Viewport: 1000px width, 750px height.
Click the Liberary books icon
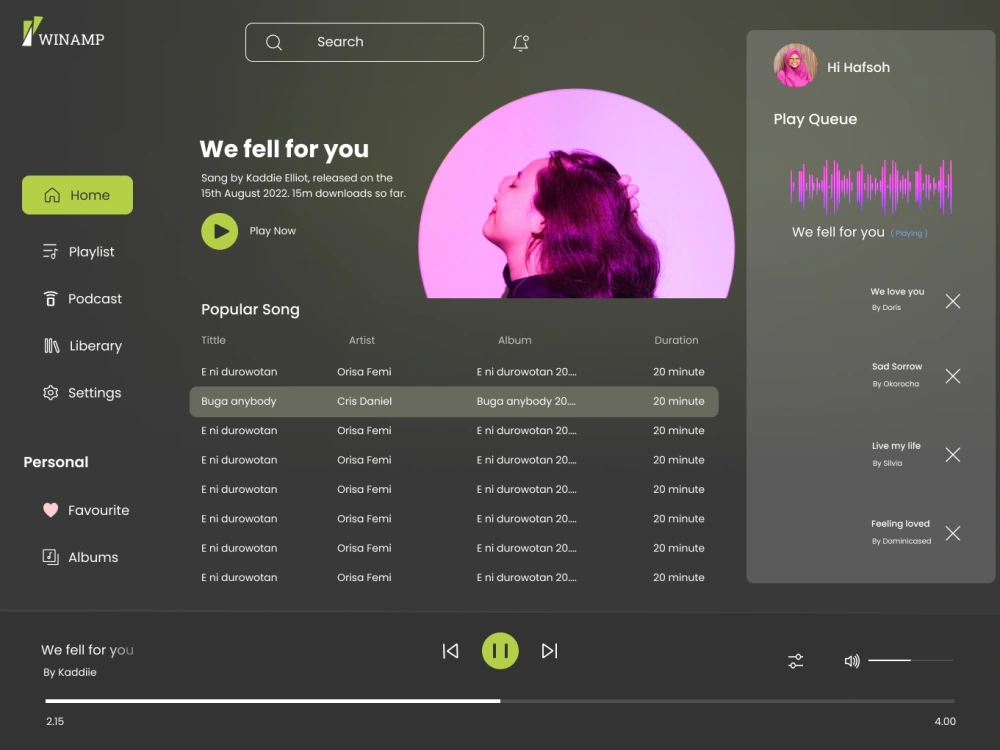click(52, 346)
